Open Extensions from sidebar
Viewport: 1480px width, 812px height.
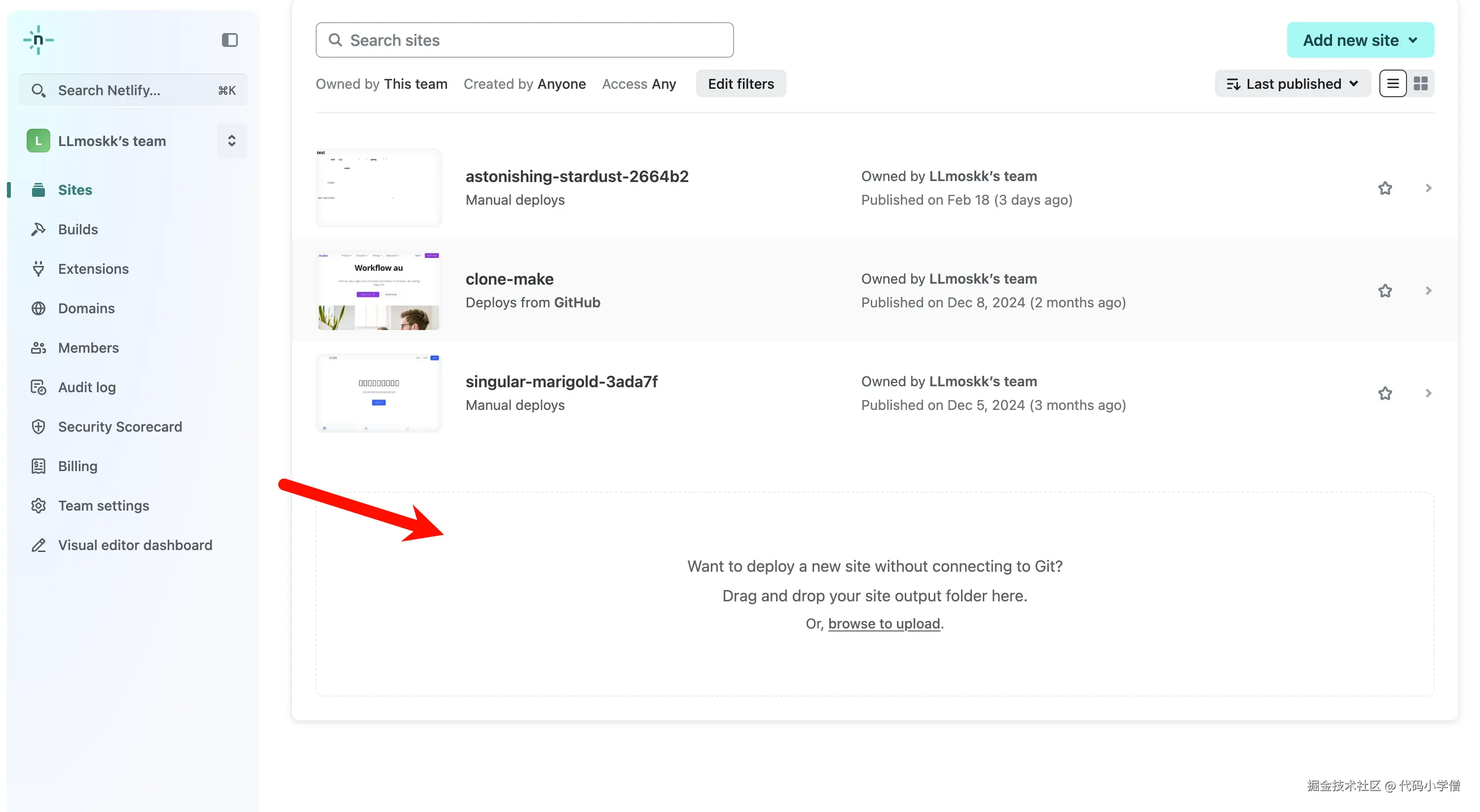click(x=93, y=269)
